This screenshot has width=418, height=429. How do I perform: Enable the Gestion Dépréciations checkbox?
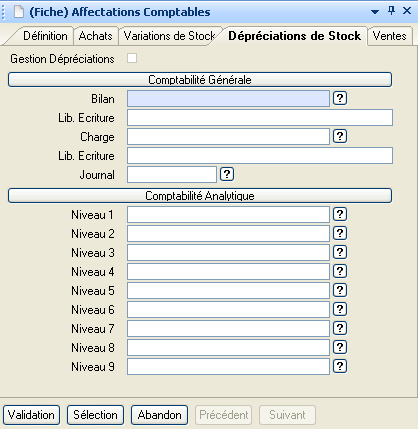(132, 58)
